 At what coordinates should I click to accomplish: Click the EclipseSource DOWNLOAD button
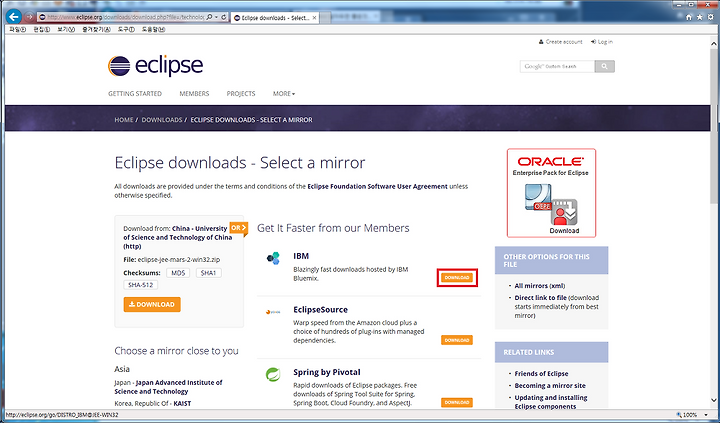click(x=457, y=340)
